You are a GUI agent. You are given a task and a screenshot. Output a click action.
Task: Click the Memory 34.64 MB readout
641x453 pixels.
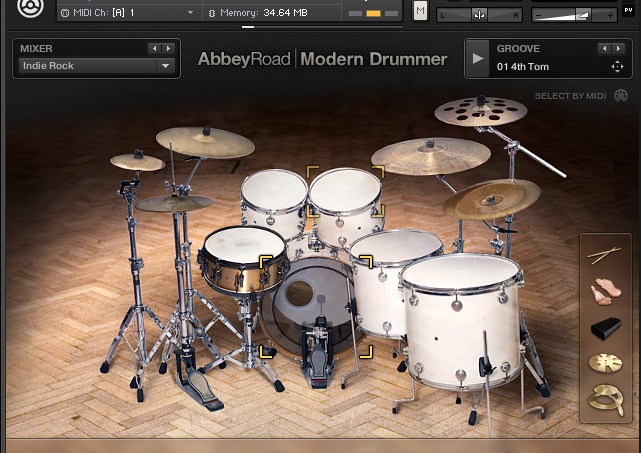(258, 13)
